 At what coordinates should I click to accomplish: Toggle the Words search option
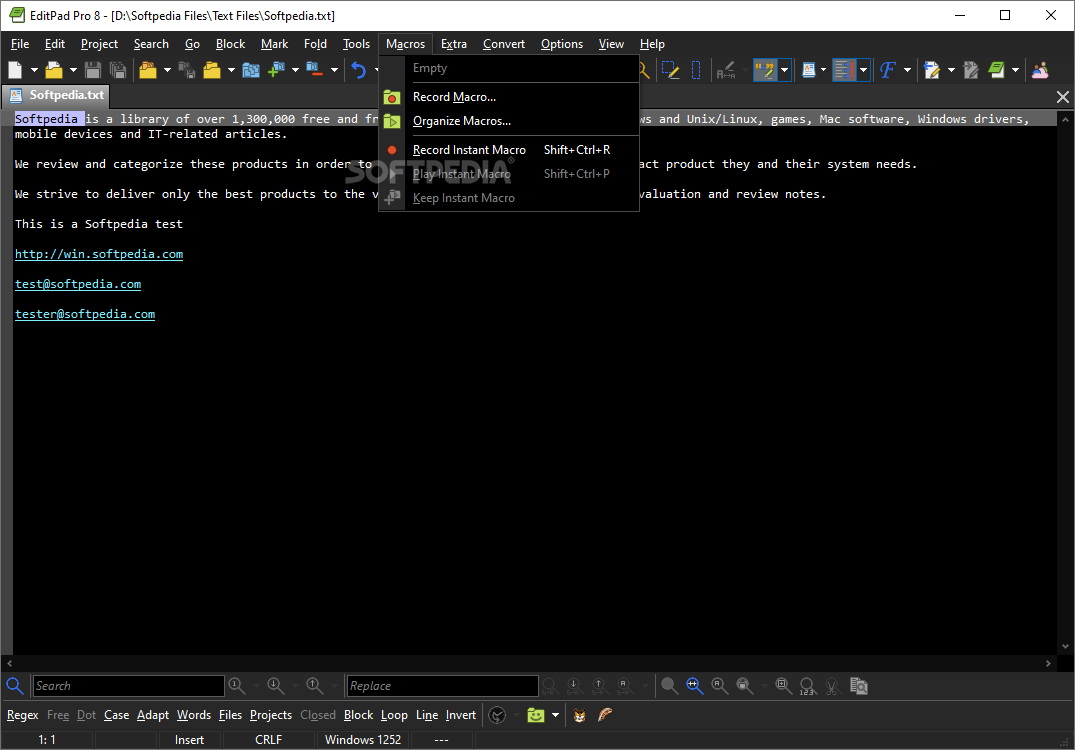tap(194, 715)
